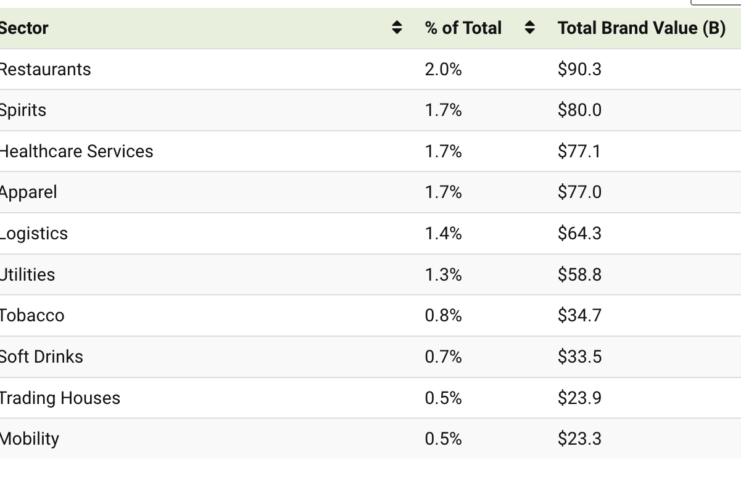This screenshot has height=486, width=741.
Task: Click the Sector column sort arrows icon
Action: point(397,28)
